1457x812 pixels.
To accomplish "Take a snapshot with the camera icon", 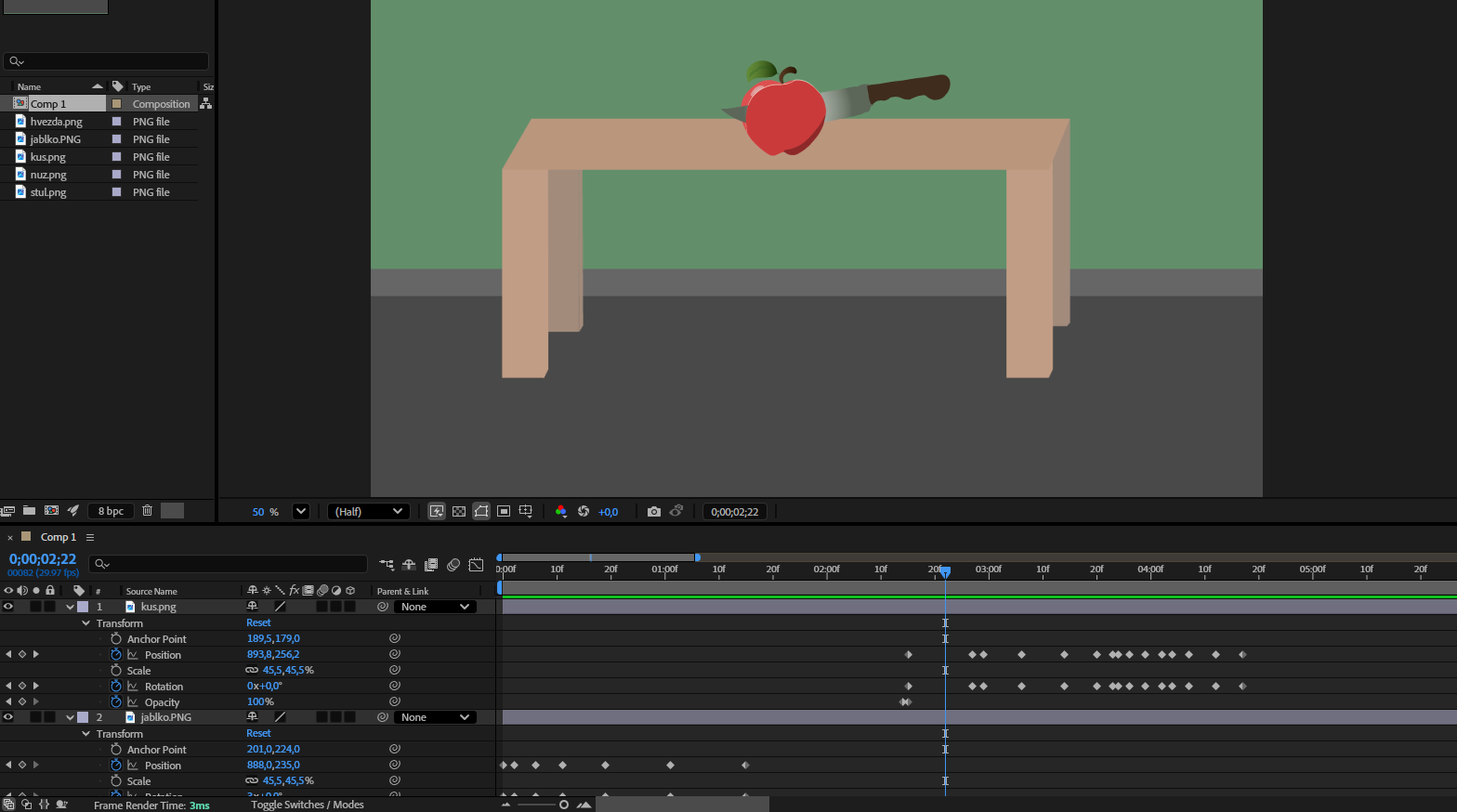I will (x=653, y=512).
